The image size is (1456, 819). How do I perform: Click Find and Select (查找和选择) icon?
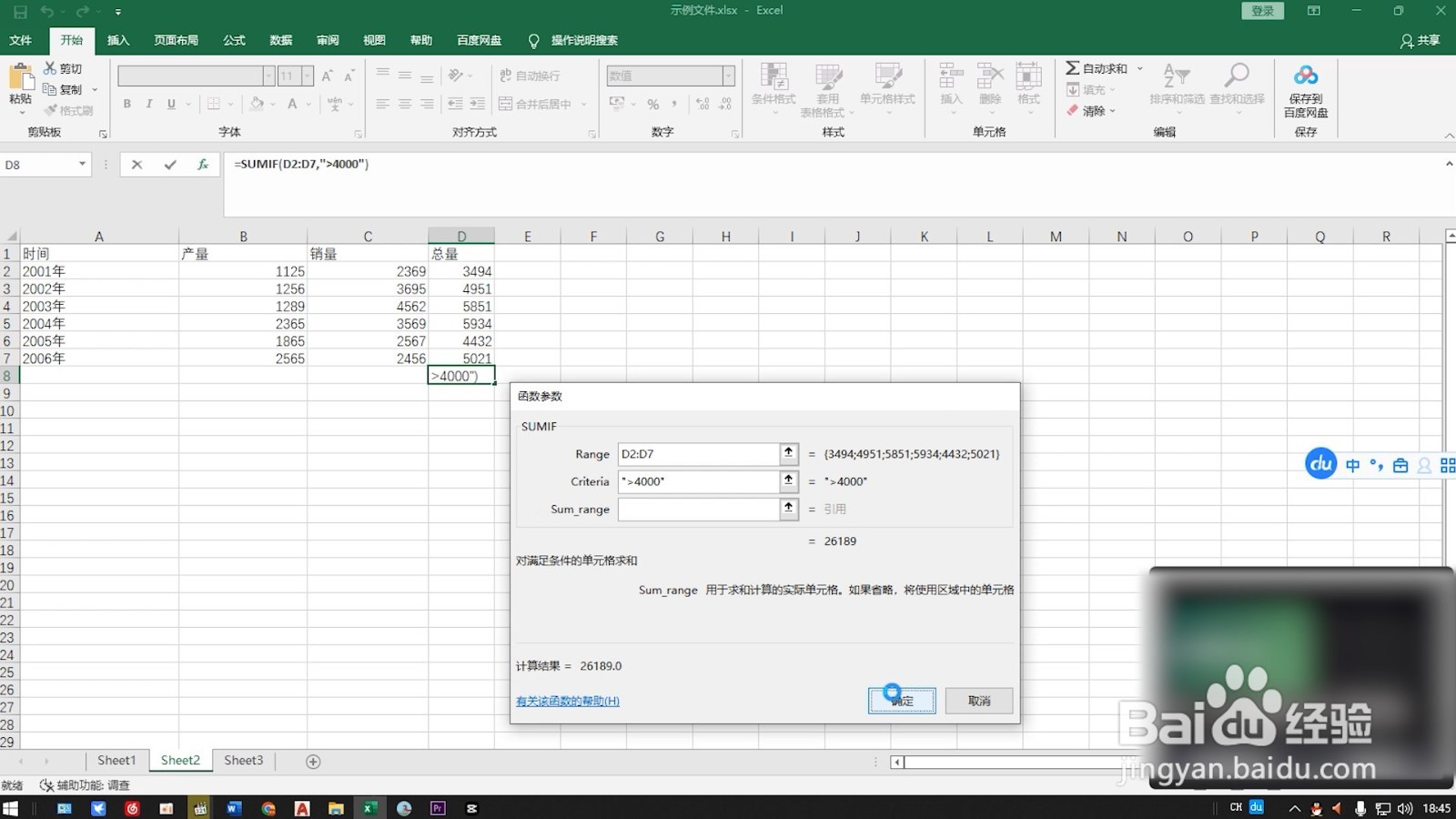click(x=1237, y=77)
